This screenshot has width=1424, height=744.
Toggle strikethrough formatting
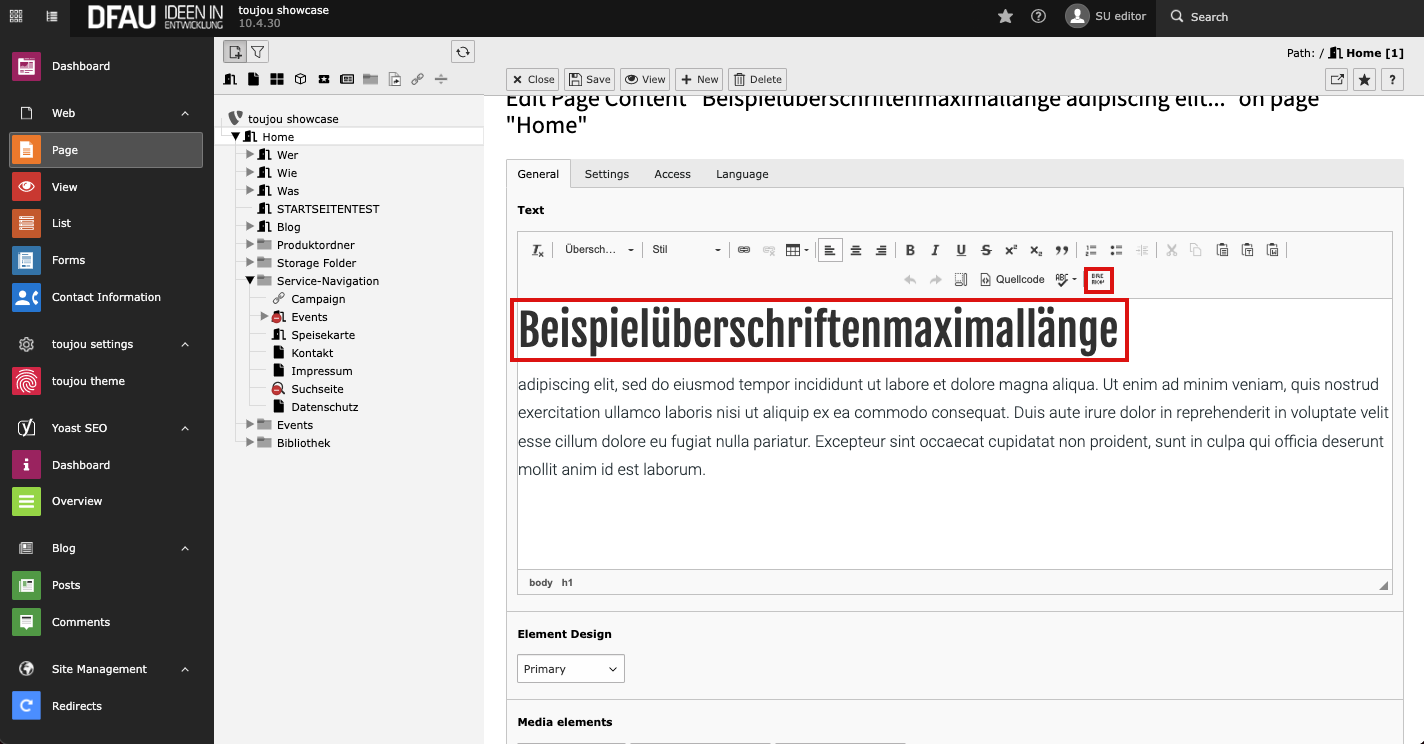986,251
